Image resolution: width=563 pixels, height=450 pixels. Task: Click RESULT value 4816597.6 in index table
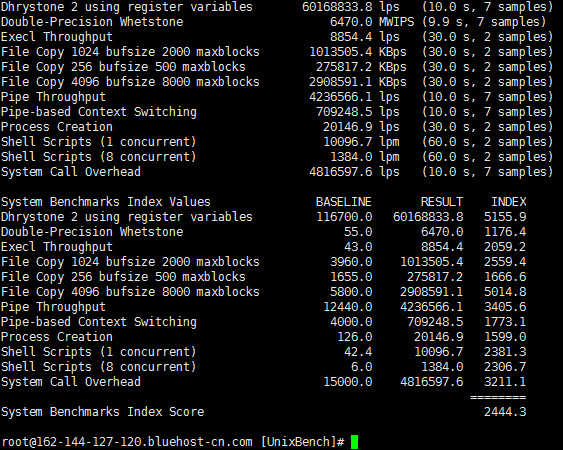pos(432,382)
